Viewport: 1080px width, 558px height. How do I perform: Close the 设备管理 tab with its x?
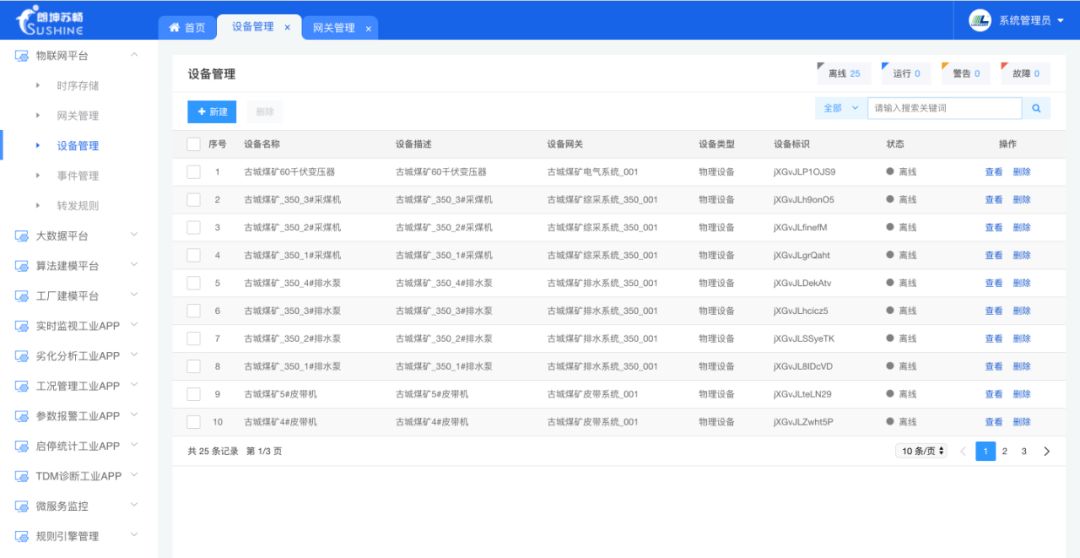tap(287, 28)
